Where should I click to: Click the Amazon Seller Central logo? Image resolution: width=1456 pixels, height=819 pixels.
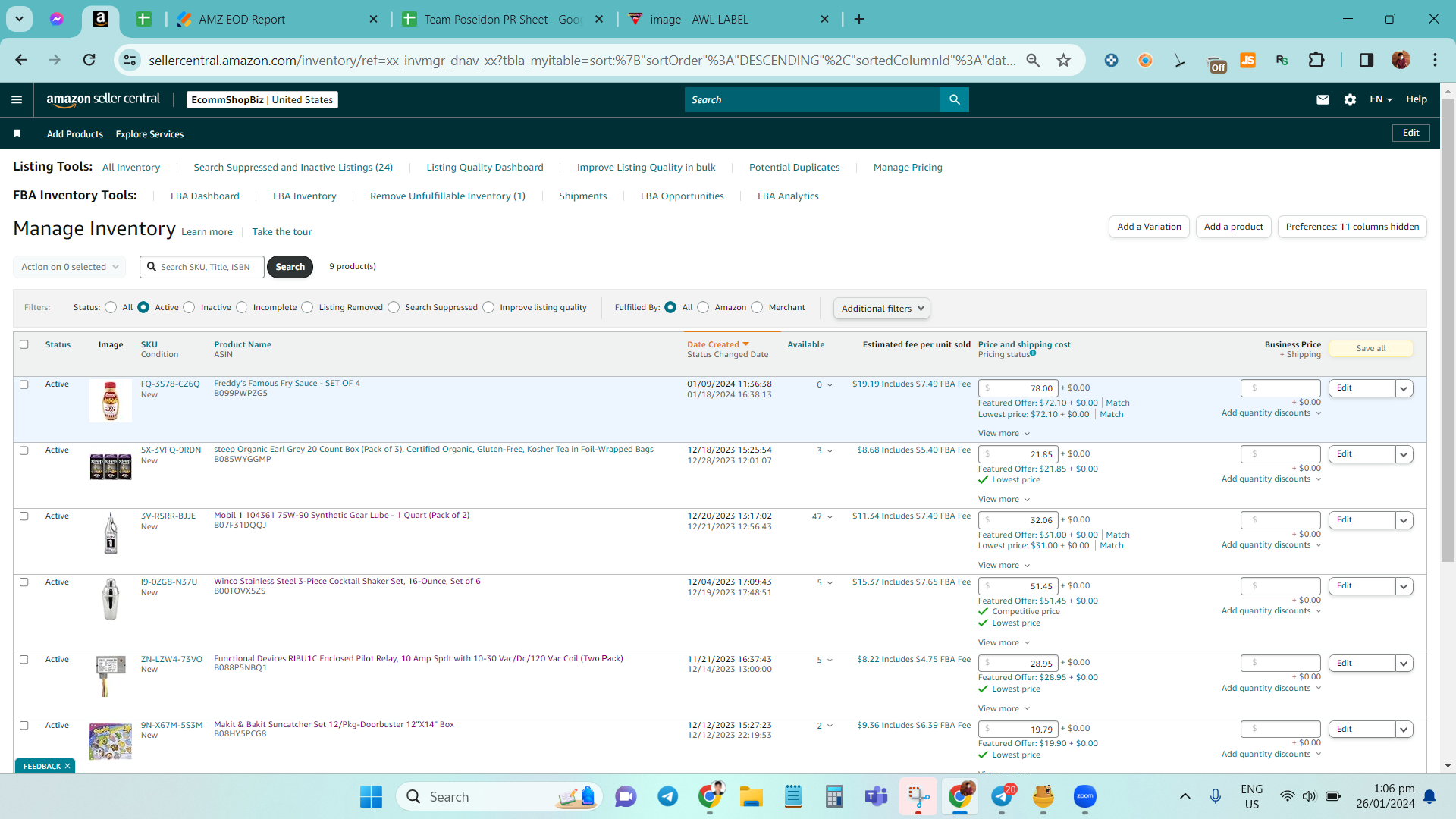tap(103, 99)
